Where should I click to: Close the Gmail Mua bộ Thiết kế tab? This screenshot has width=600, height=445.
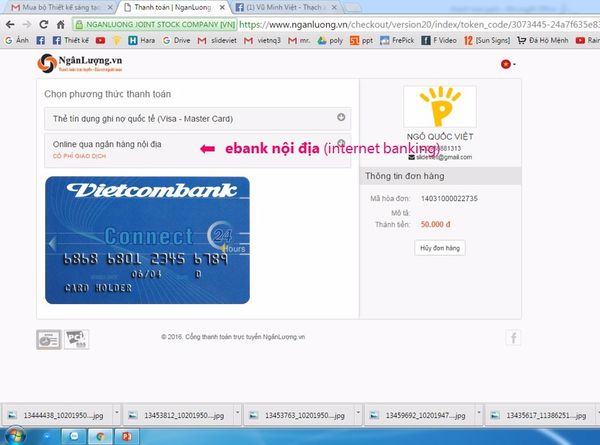(110, 7)
